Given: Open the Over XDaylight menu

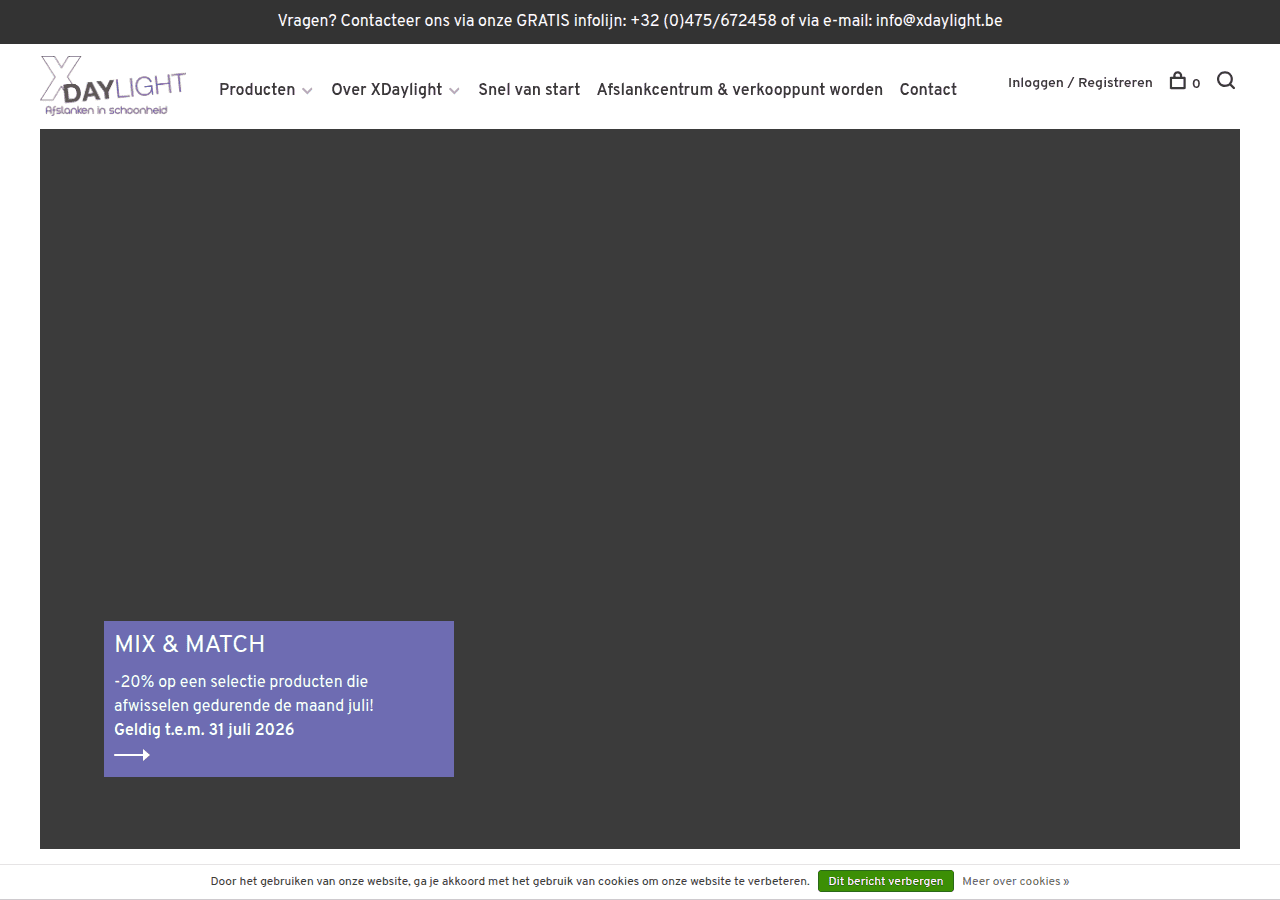Looking at the screenshot, I should coord(387,90).
